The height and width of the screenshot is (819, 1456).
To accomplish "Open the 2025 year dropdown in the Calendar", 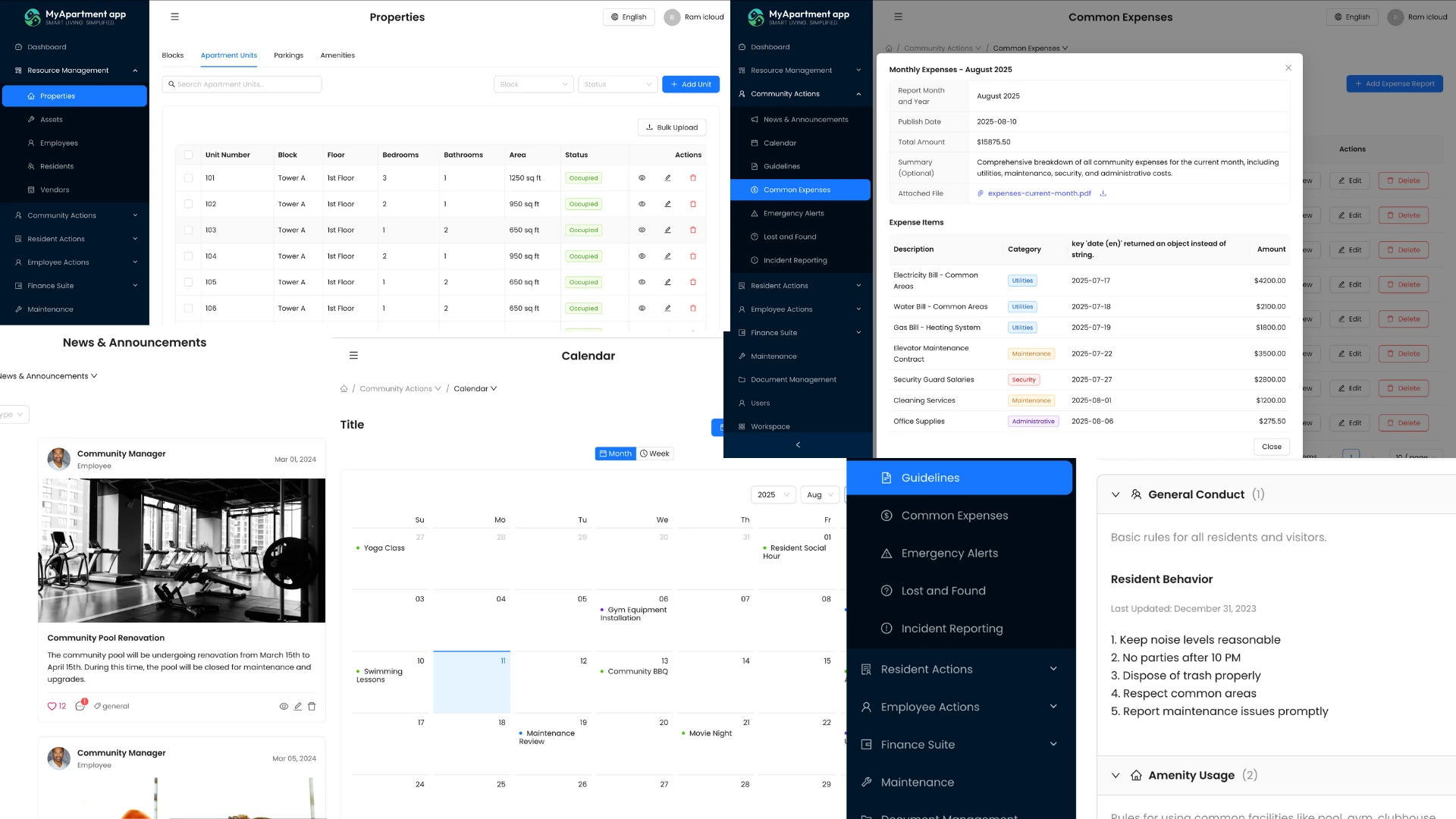I will (x=773, y=495).
